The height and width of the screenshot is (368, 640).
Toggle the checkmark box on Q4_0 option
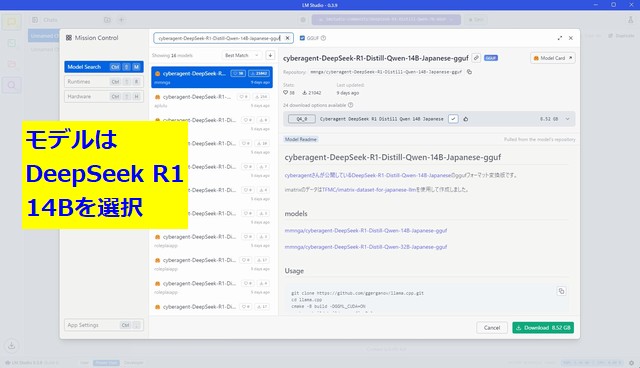(453, 119)
